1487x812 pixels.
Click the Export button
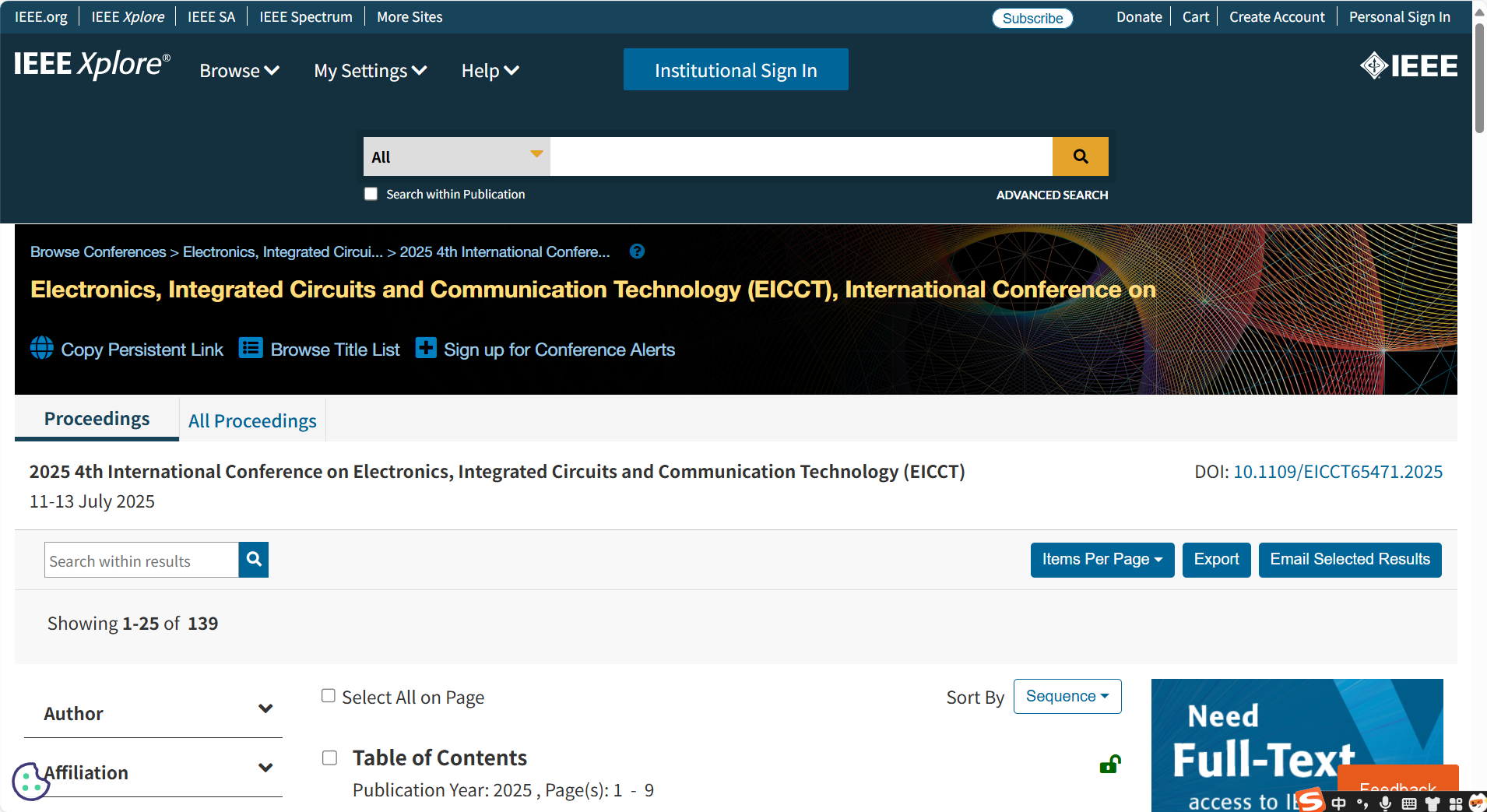click(x=1216, y=560)
